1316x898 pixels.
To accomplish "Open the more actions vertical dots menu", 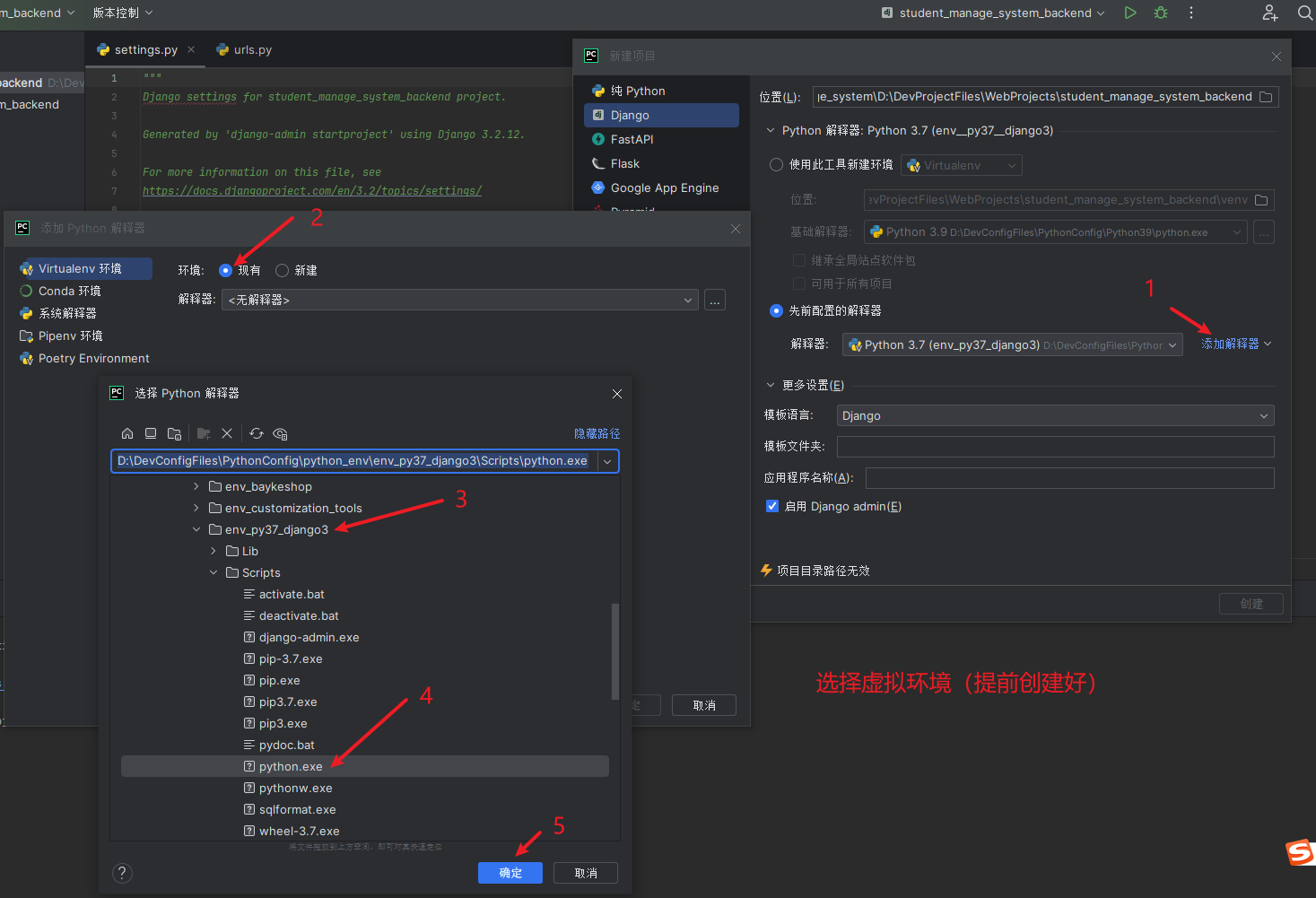I will (x=1191, y=13).
